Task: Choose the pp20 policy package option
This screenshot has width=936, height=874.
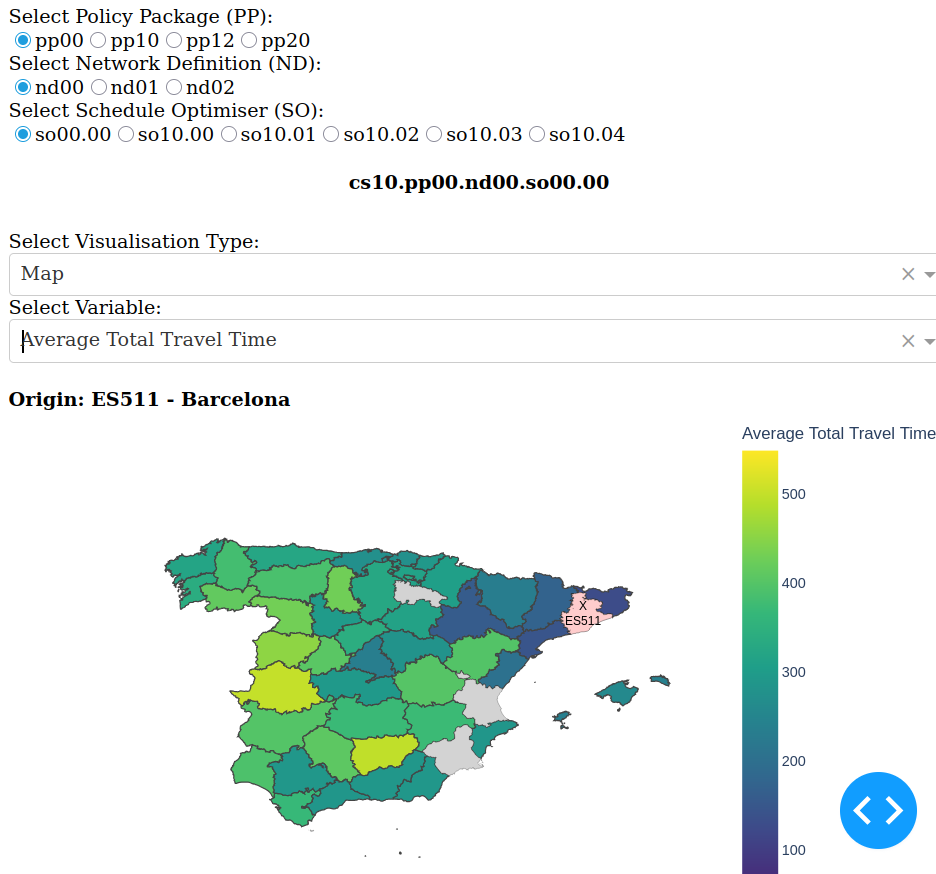Action: click(249, 41)
